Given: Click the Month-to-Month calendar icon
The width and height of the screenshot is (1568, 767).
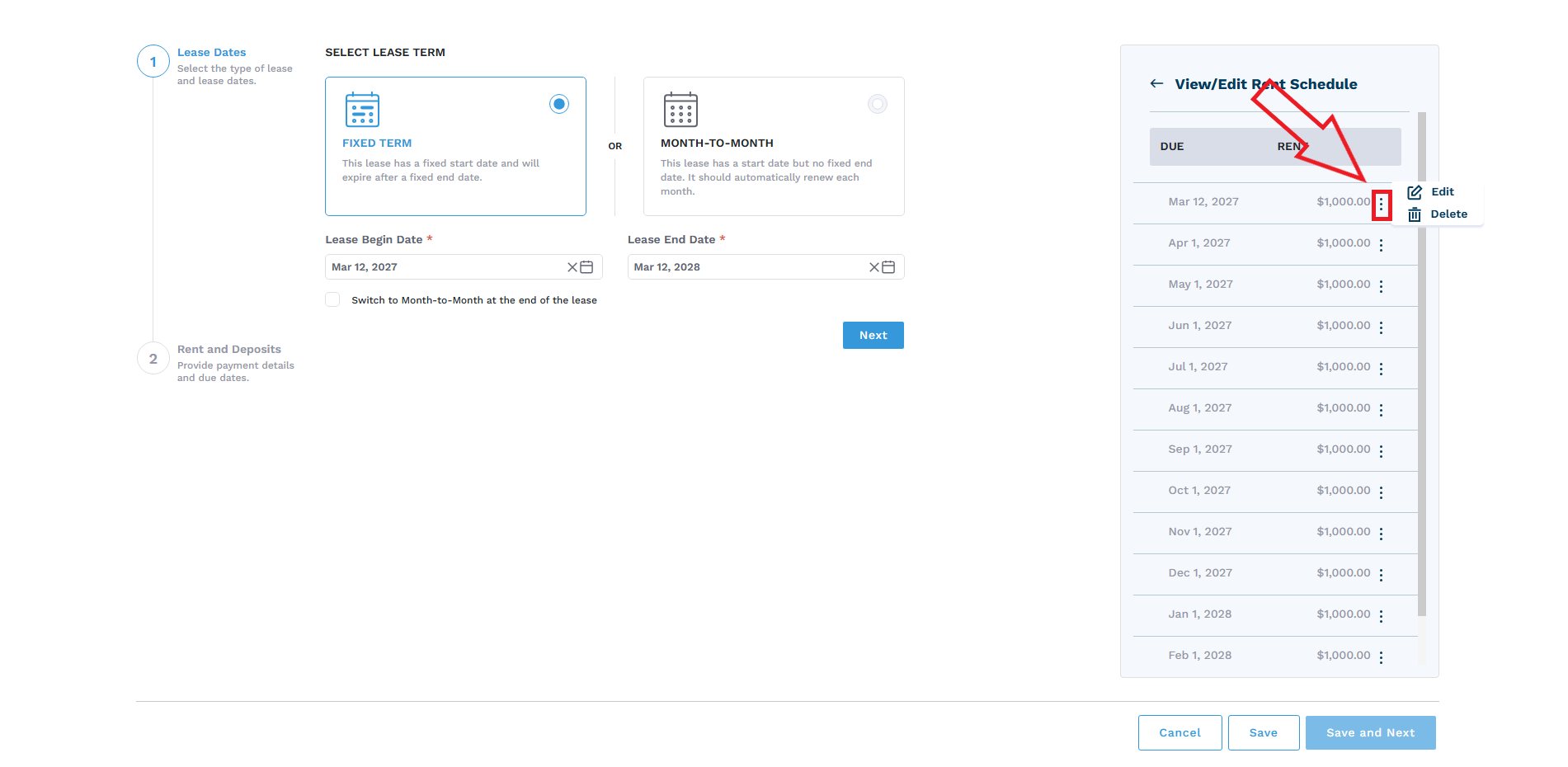Looking at the screenshot, I should click(680, 110).
